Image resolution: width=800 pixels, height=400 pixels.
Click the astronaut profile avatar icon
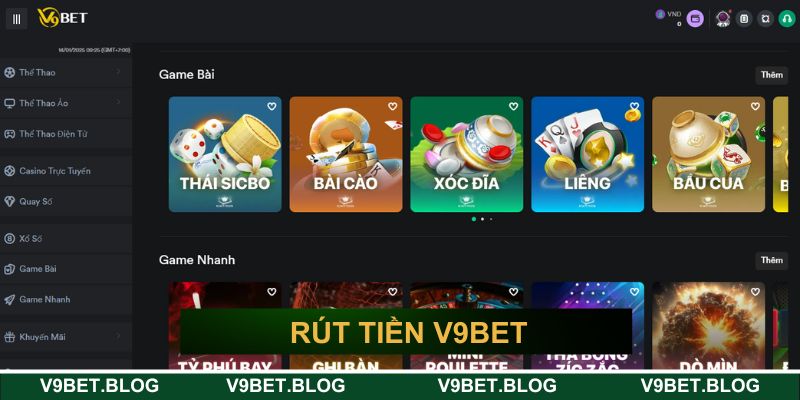722,19
